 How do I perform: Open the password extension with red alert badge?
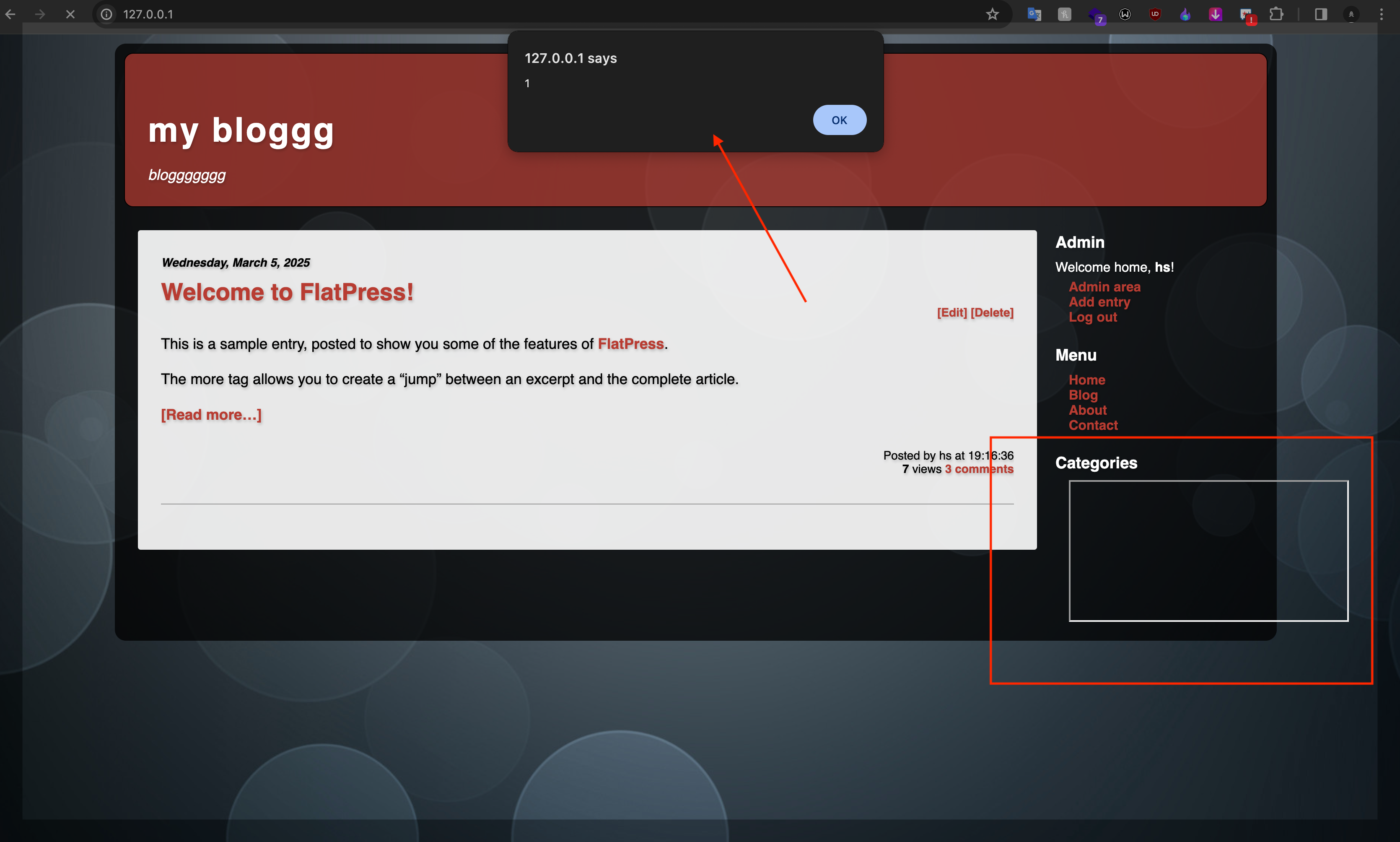tap(1247, 16)
